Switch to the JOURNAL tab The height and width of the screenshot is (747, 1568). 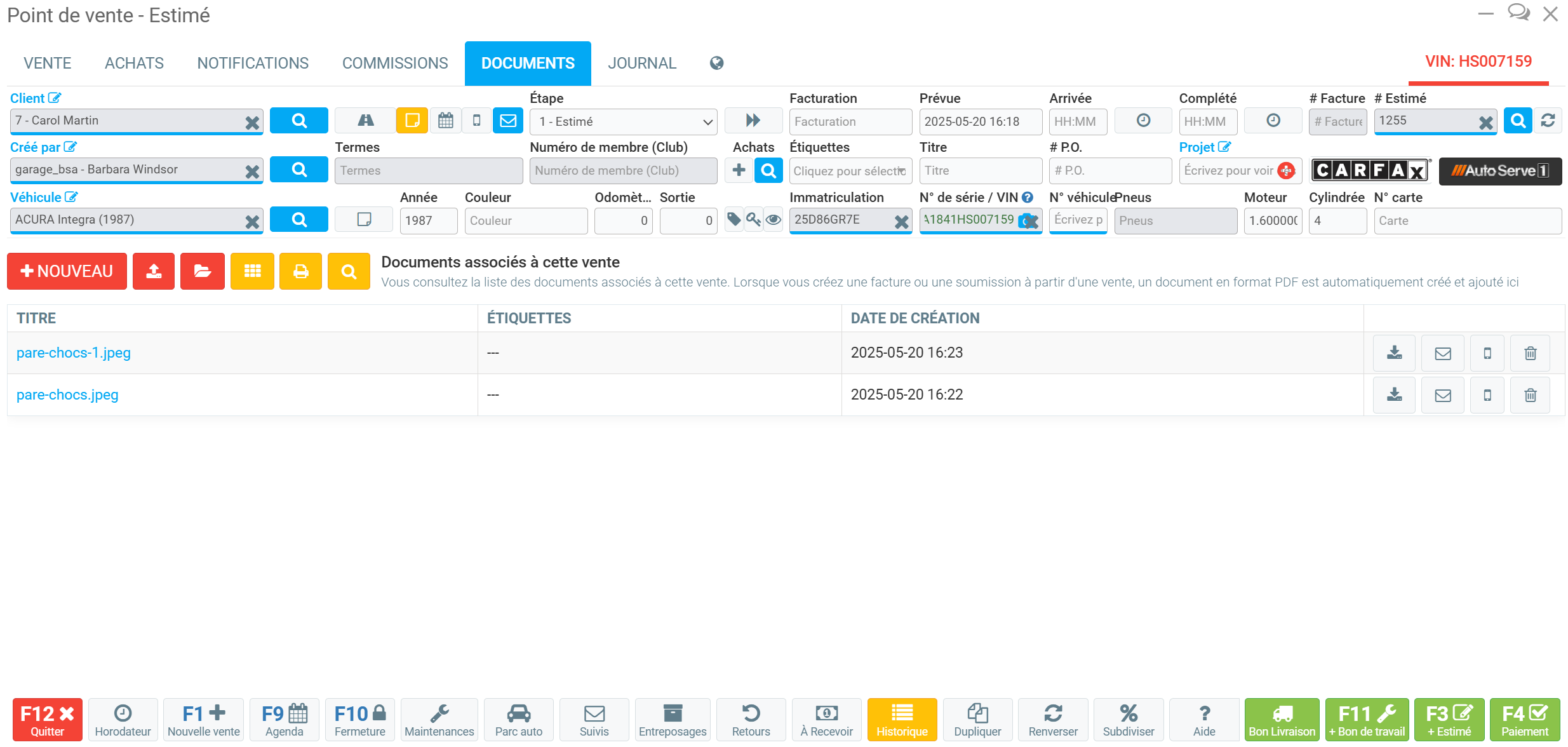[641, 63]
